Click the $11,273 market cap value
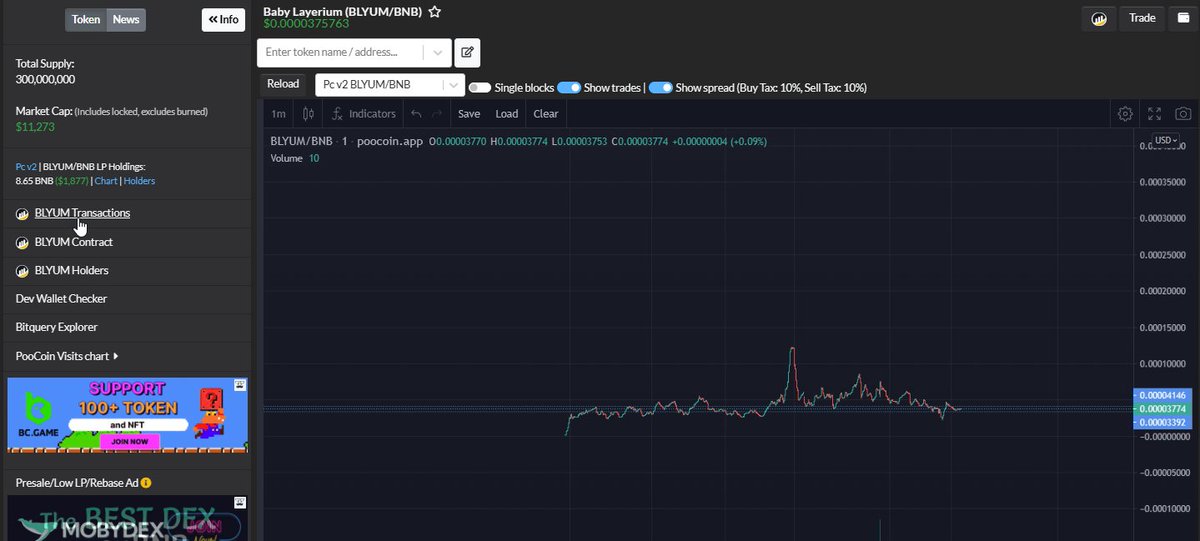 click(35, 127)
